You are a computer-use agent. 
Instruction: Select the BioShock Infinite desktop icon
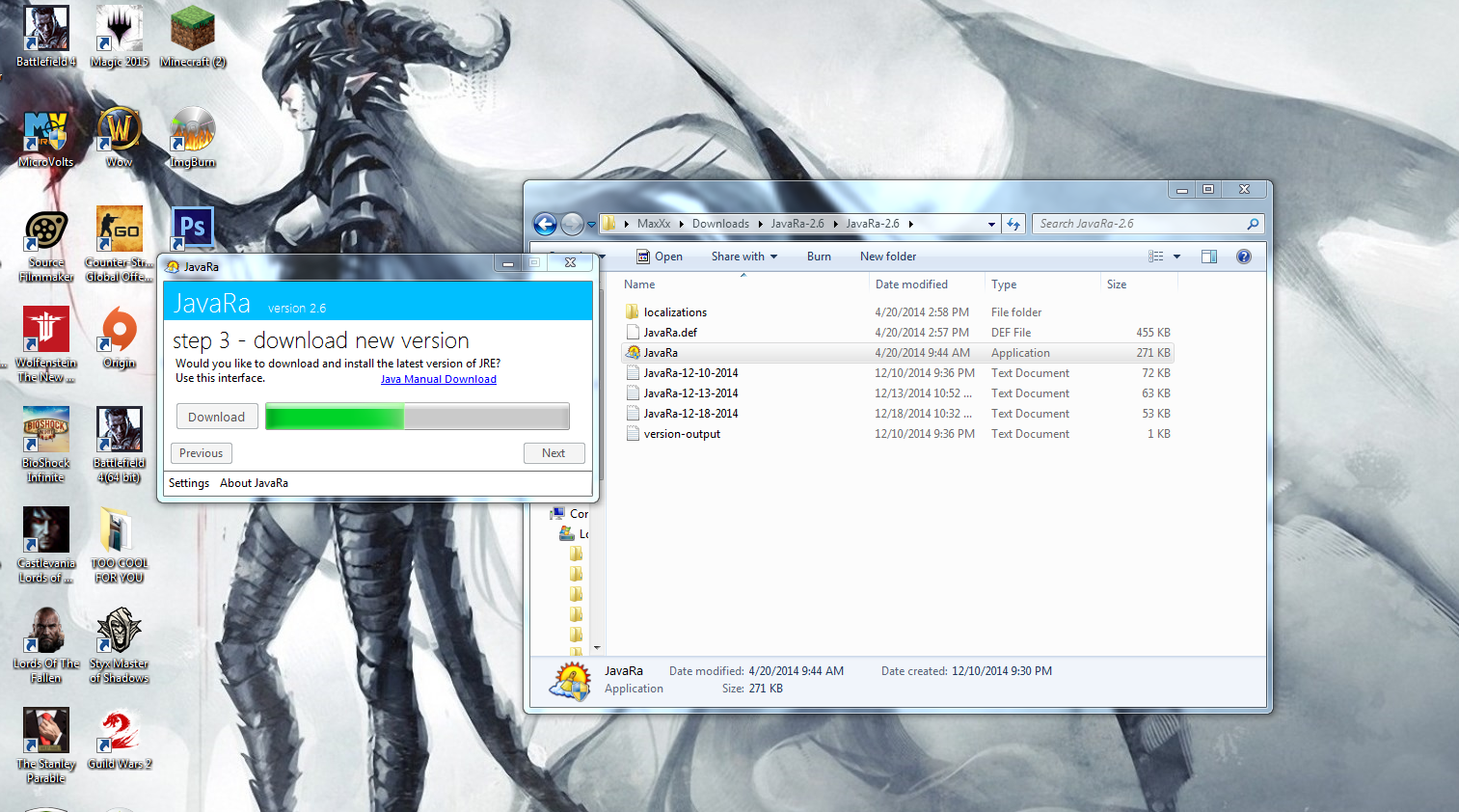46,446
